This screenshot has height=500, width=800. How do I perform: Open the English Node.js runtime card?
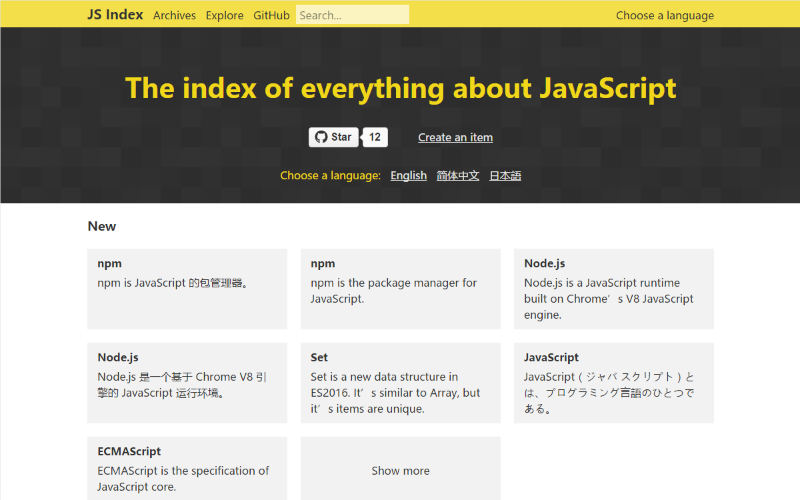[x=613, y=288]
